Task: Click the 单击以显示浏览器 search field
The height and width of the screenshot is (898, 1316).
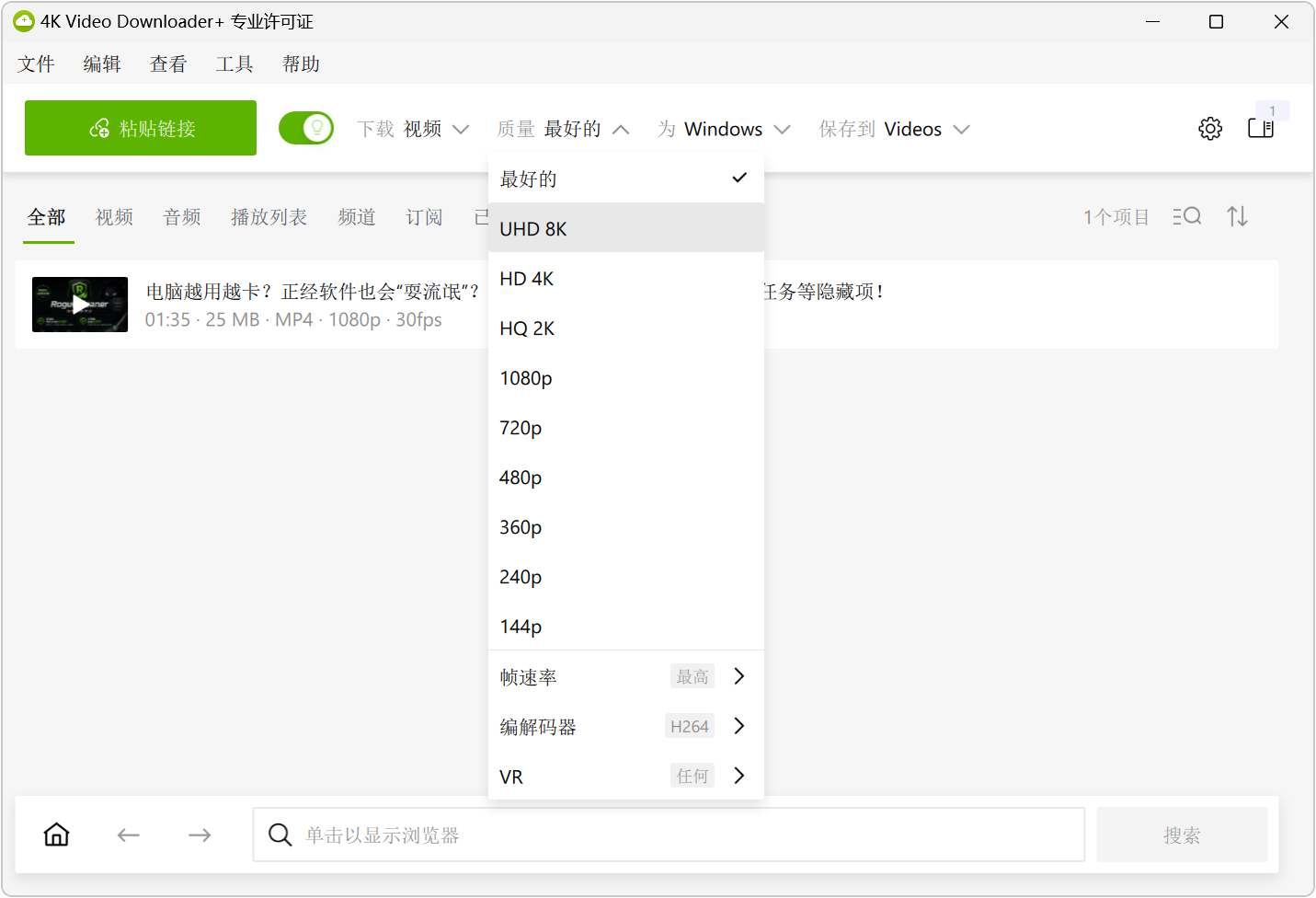Action: pyautogui.click(x=669, y=835)
